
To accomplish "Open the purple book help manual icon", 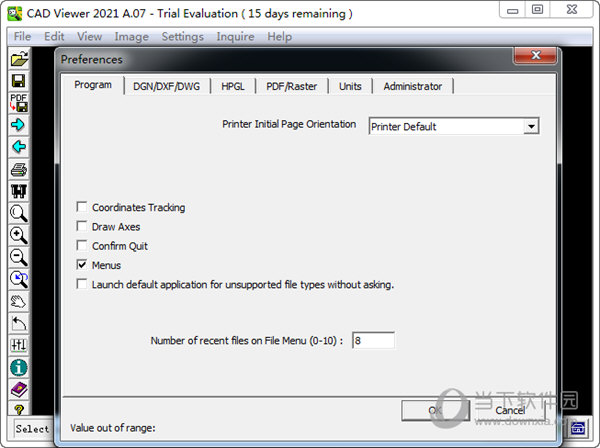I will pos(19,390).
